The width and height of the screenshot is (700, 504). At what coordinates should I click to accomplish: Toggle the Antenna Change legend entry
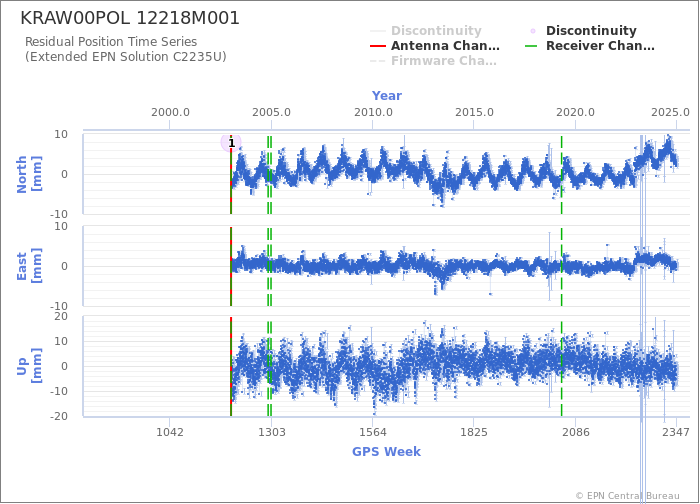(435, 46)
